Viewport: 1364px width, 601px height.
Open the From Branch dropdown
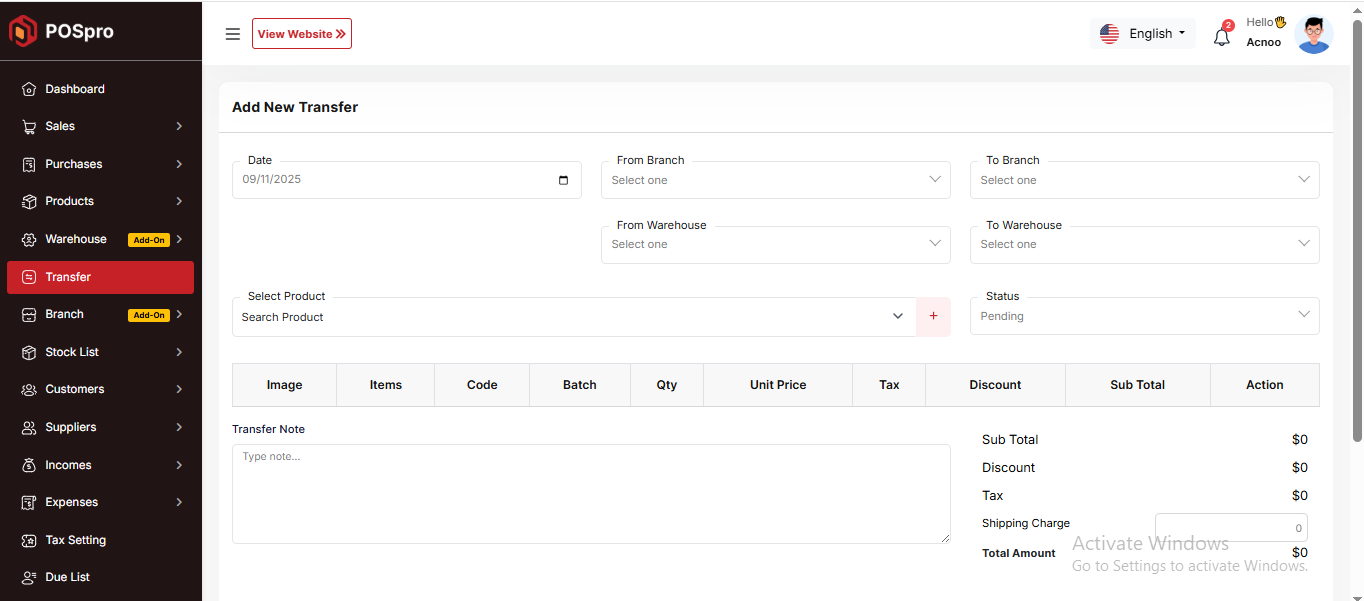(775, 180)
